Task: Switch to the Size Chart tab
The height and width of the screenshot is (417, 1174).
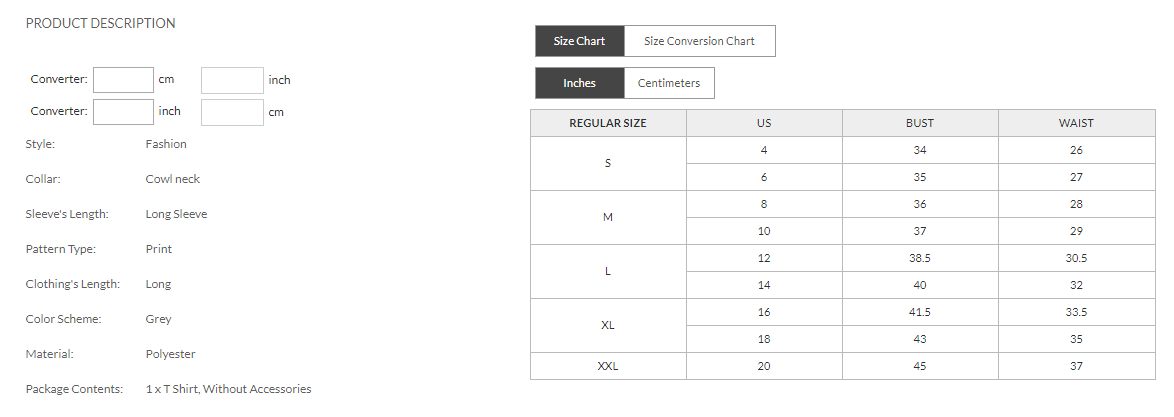Action: 579,41
